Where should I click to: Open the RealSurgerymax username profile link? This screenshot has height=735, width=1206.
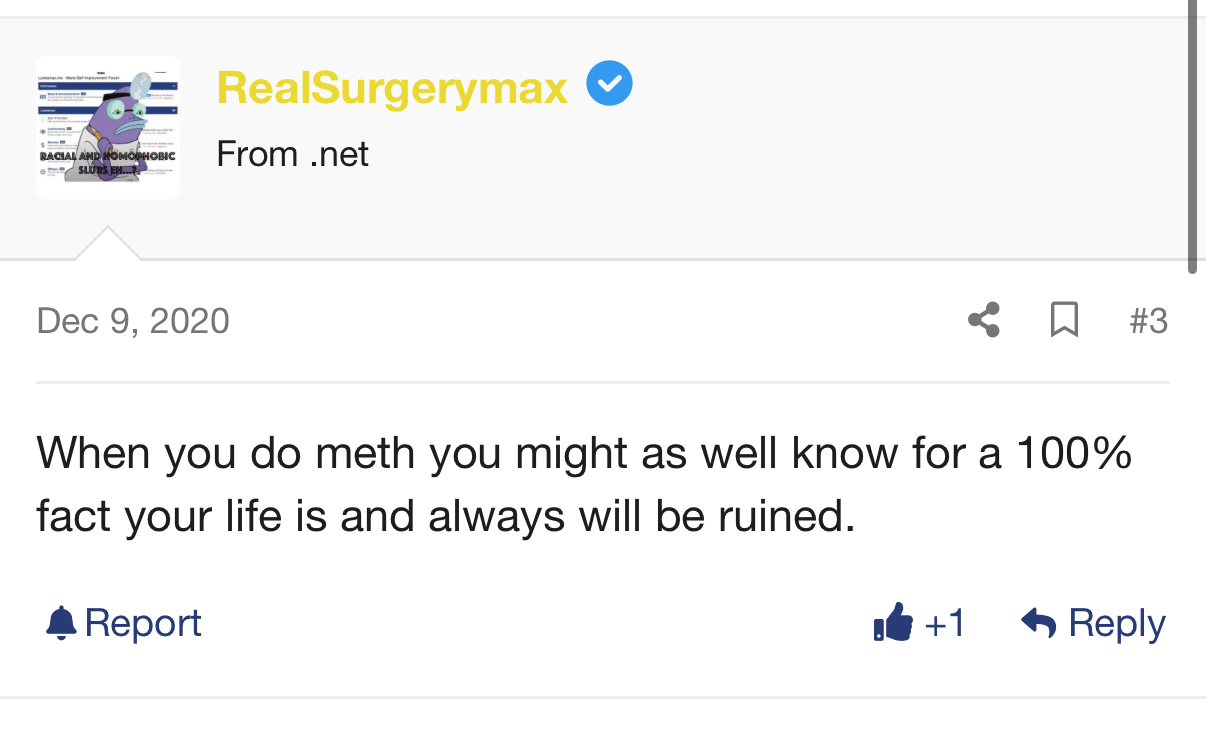click(392, 88)
